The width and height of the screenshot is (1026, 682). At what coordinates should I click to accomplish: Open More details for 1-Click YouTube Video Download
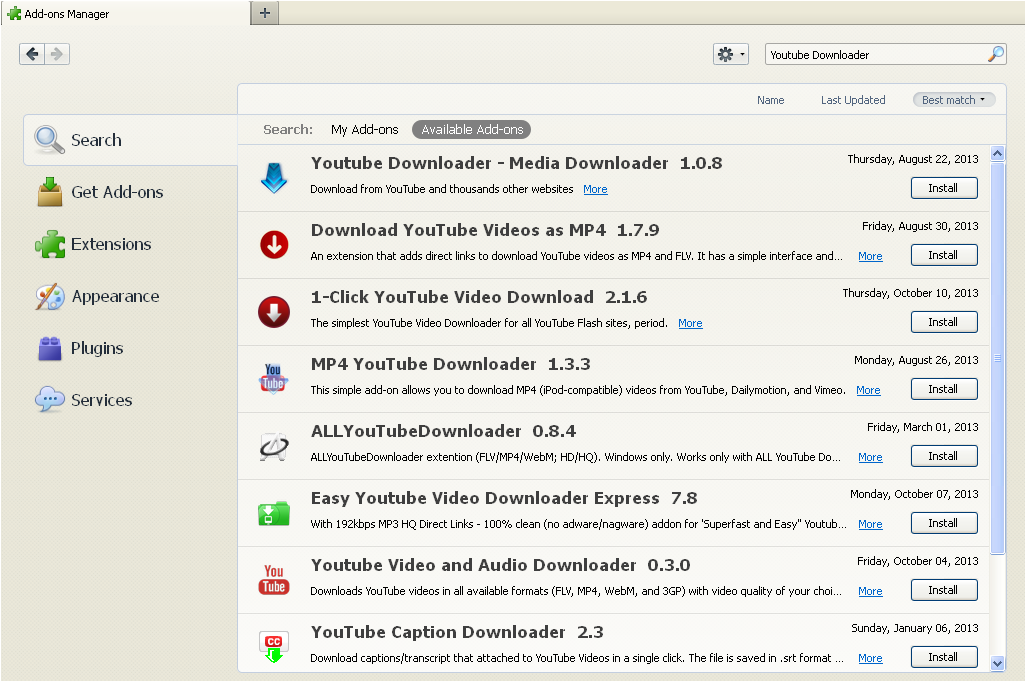coord(690,323)
